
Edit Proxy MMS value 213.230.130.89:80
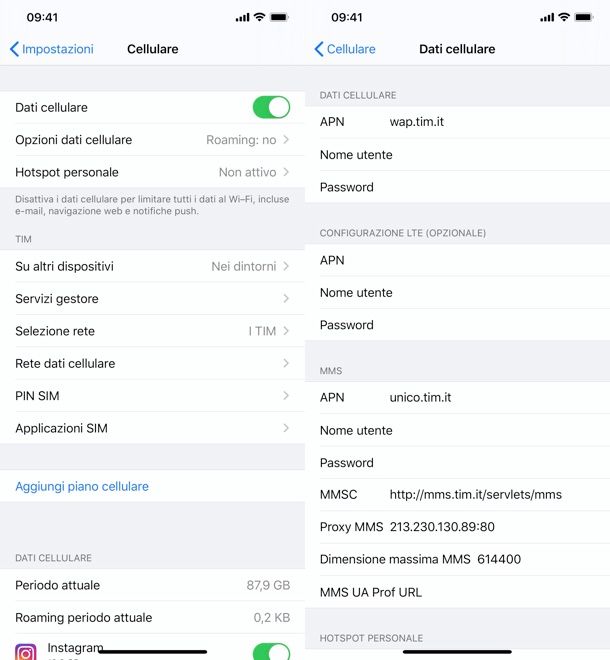(442, 527)
